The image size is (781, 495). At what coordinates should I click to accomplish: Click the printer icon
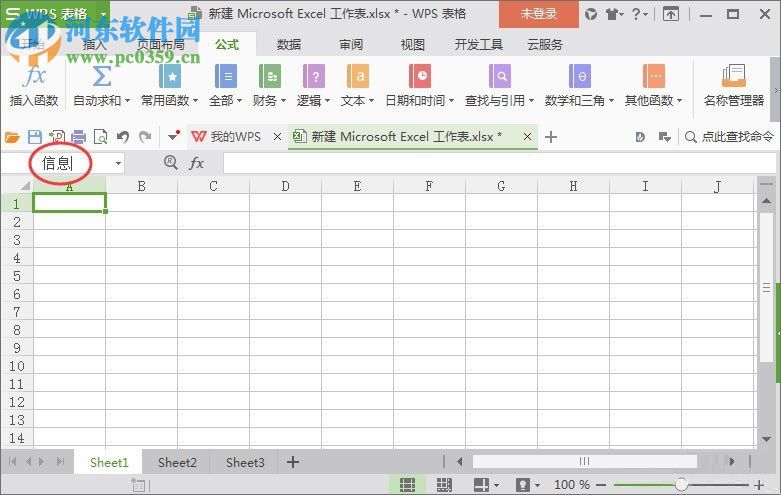point(79,136)
